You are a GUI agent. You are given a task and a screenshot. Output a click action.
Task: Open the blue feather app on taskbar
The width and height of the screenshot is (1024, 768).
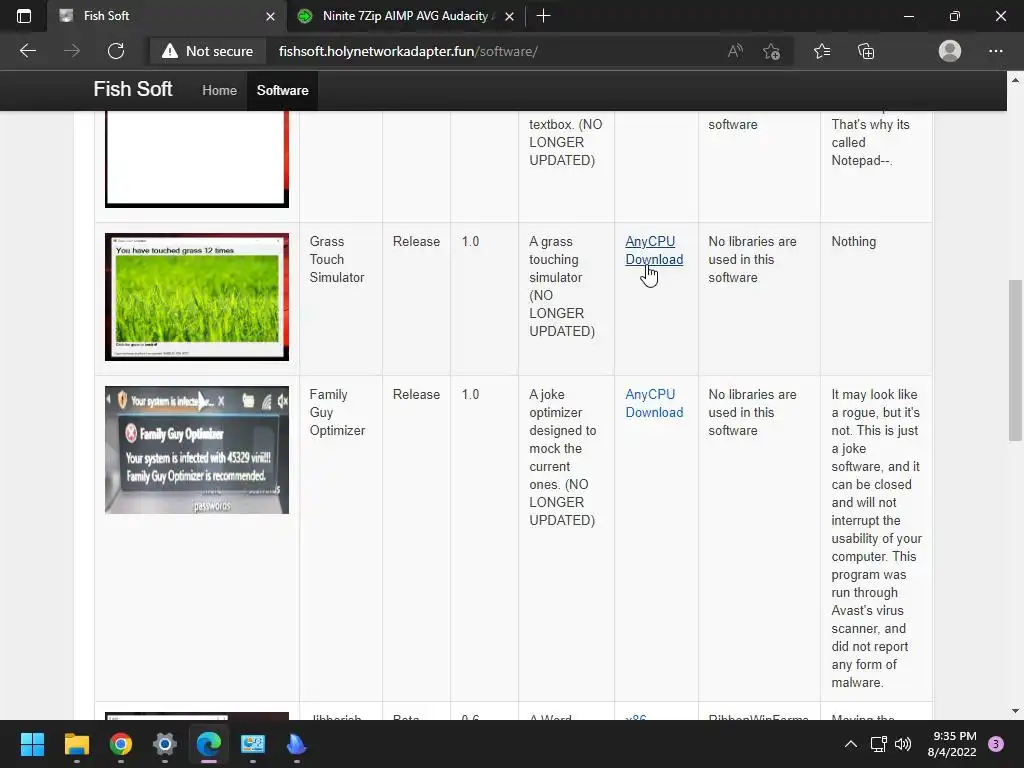click(x=296, y=744)
